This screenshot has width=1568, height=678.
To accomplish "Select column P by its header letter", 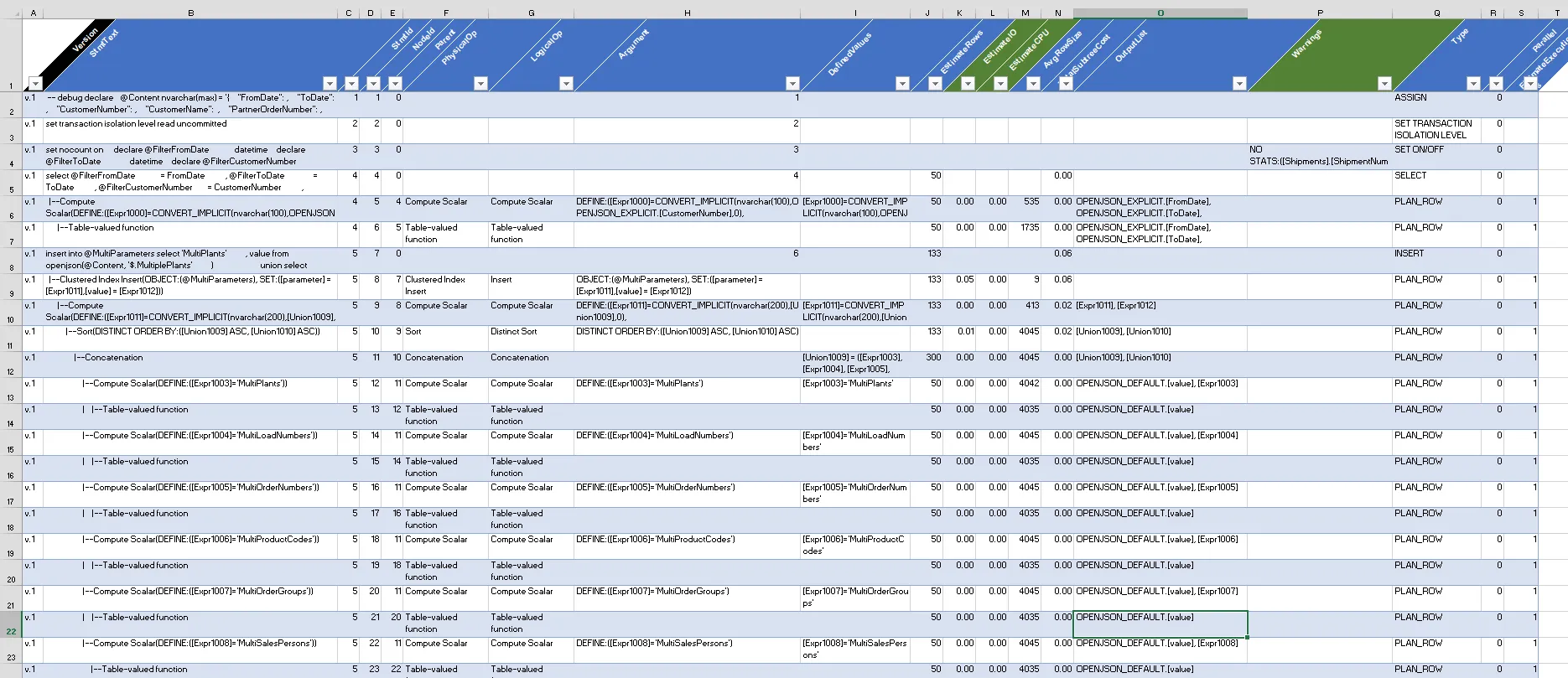I will (1320, 13).
